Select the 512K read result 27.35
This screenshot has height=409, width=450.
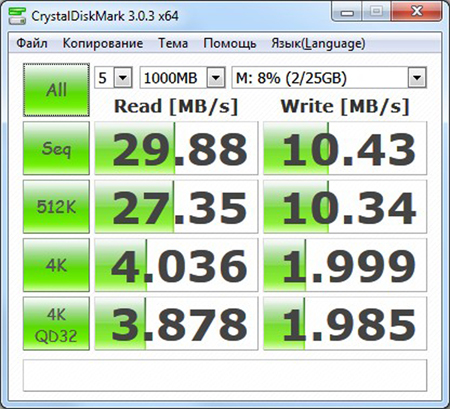point(176,207)
